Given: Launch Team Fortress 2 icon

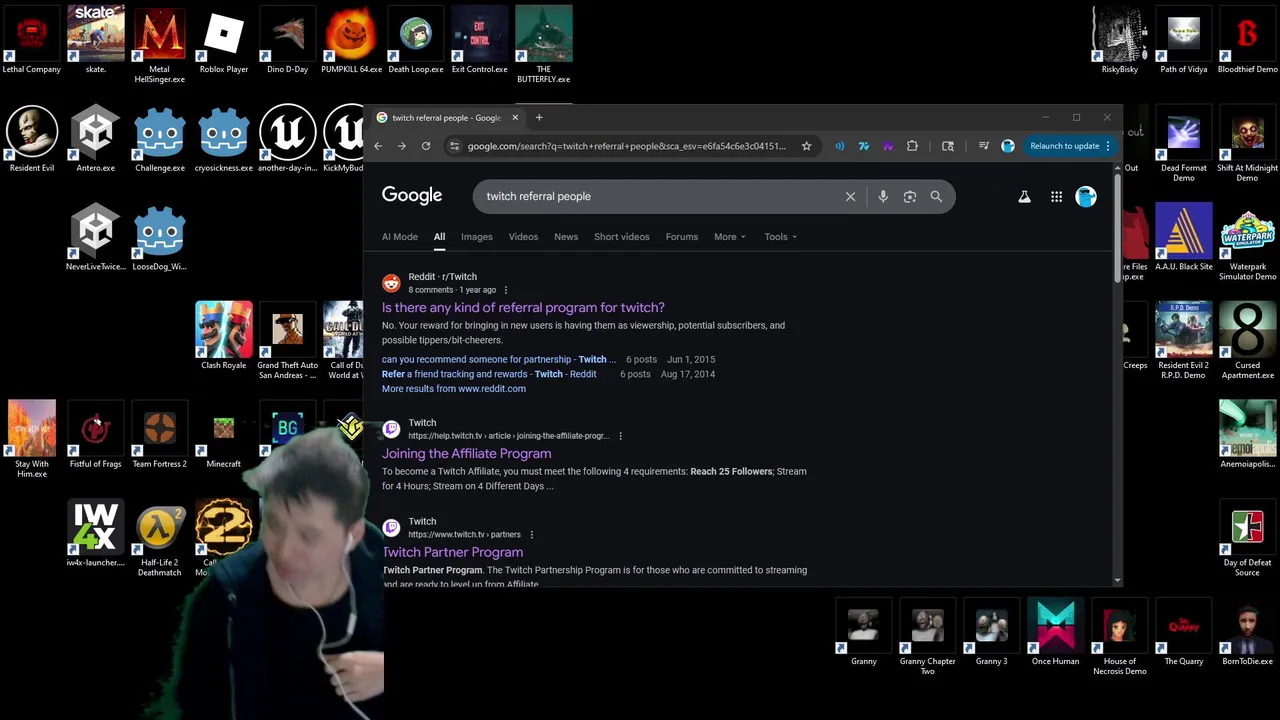Looking at the screenshot, I should (x=160, y=434).
